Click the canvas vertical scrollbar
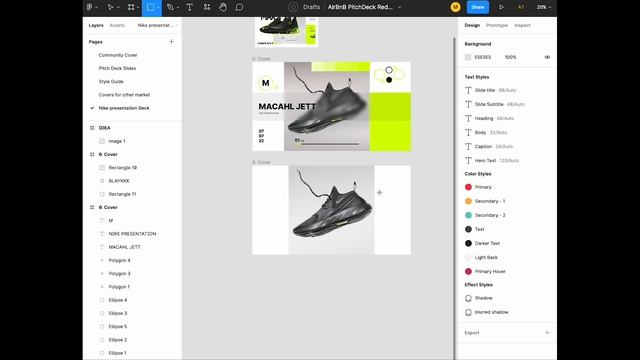This screenshot has height=360, width=640. [x=454, y=198]
